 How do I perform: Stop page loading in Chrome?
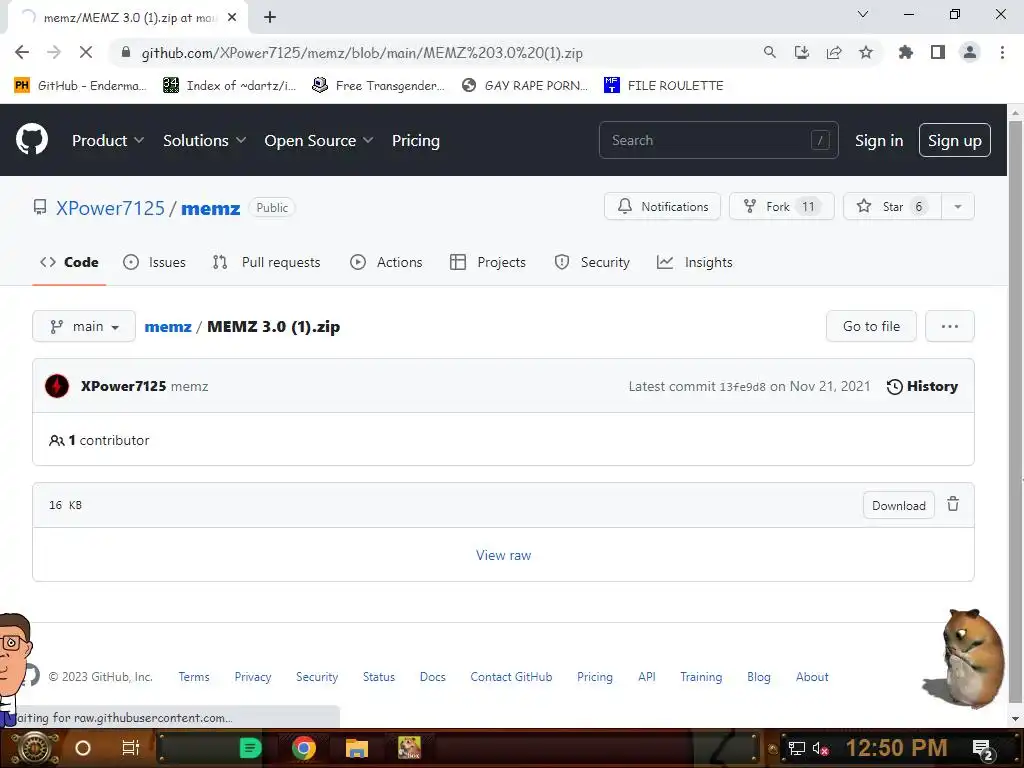[86, 52]
